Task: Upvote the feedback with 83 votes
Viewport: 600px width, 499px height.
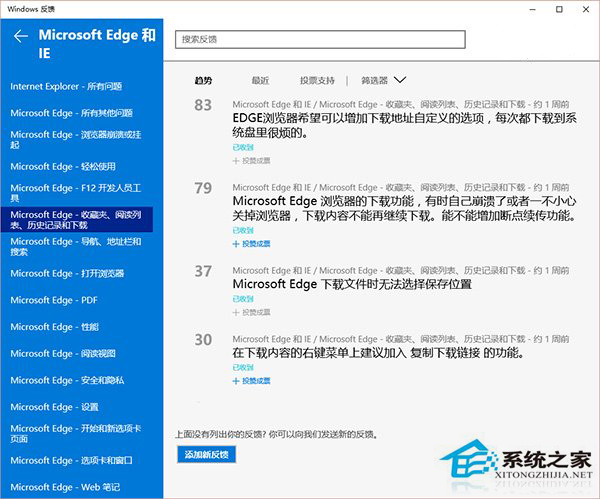Action: coord(251,161)
